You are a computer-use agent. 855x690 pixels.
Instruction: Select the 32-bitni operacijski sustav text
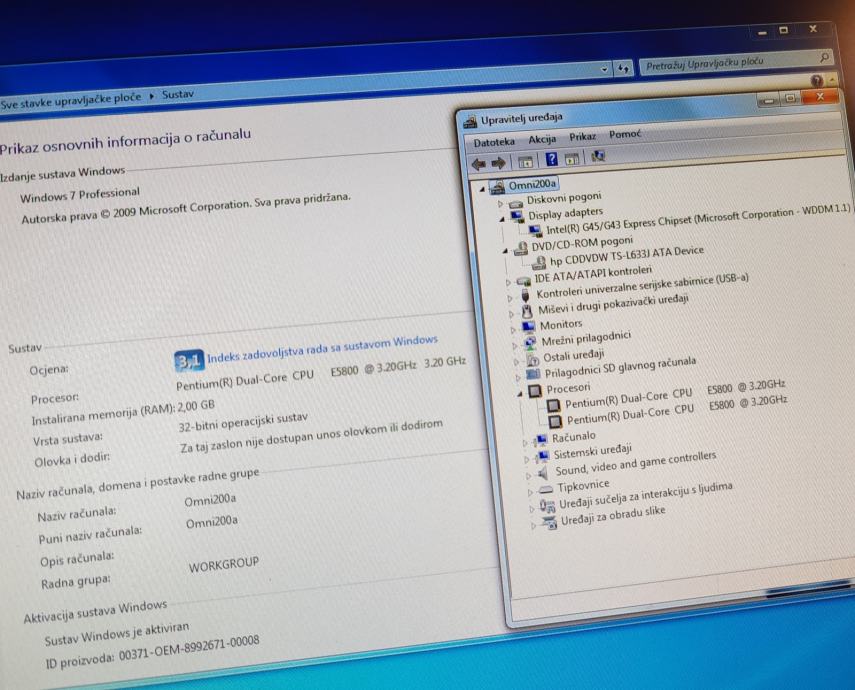pyautogui.click(x=243, y=422)
